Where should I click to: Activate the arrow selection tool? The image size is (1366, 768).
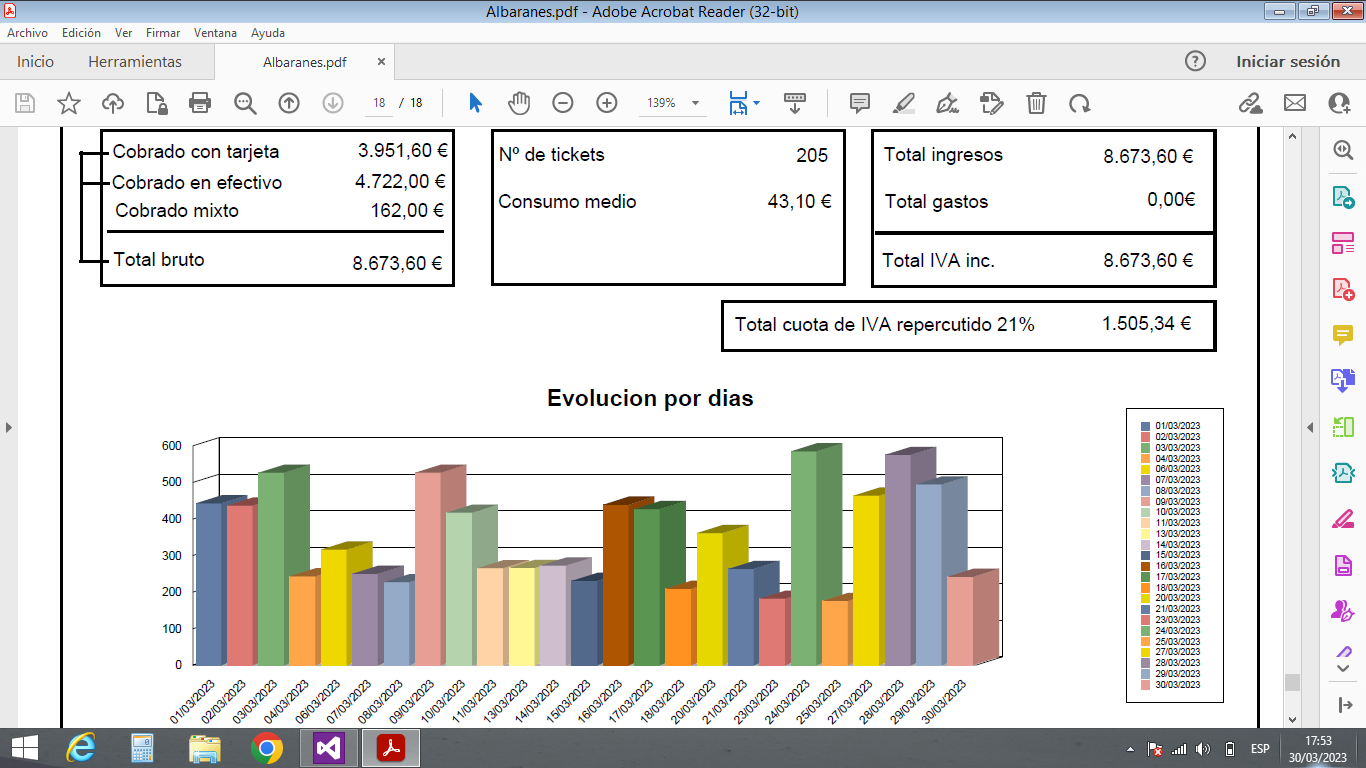475,103
